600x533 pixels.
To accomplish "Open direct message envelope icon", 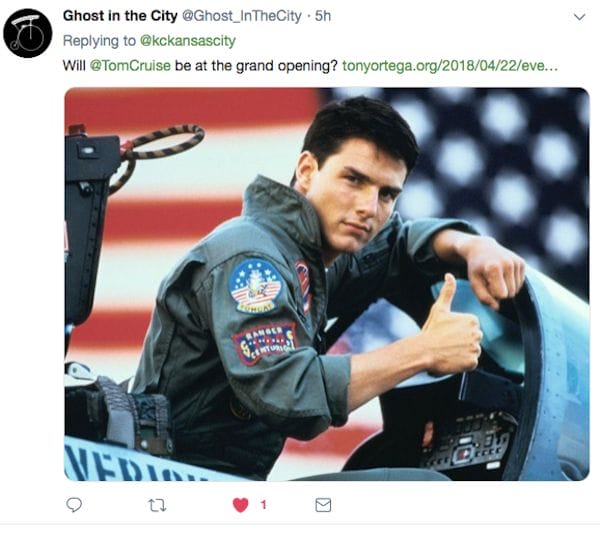I will [x=323, y=505].
